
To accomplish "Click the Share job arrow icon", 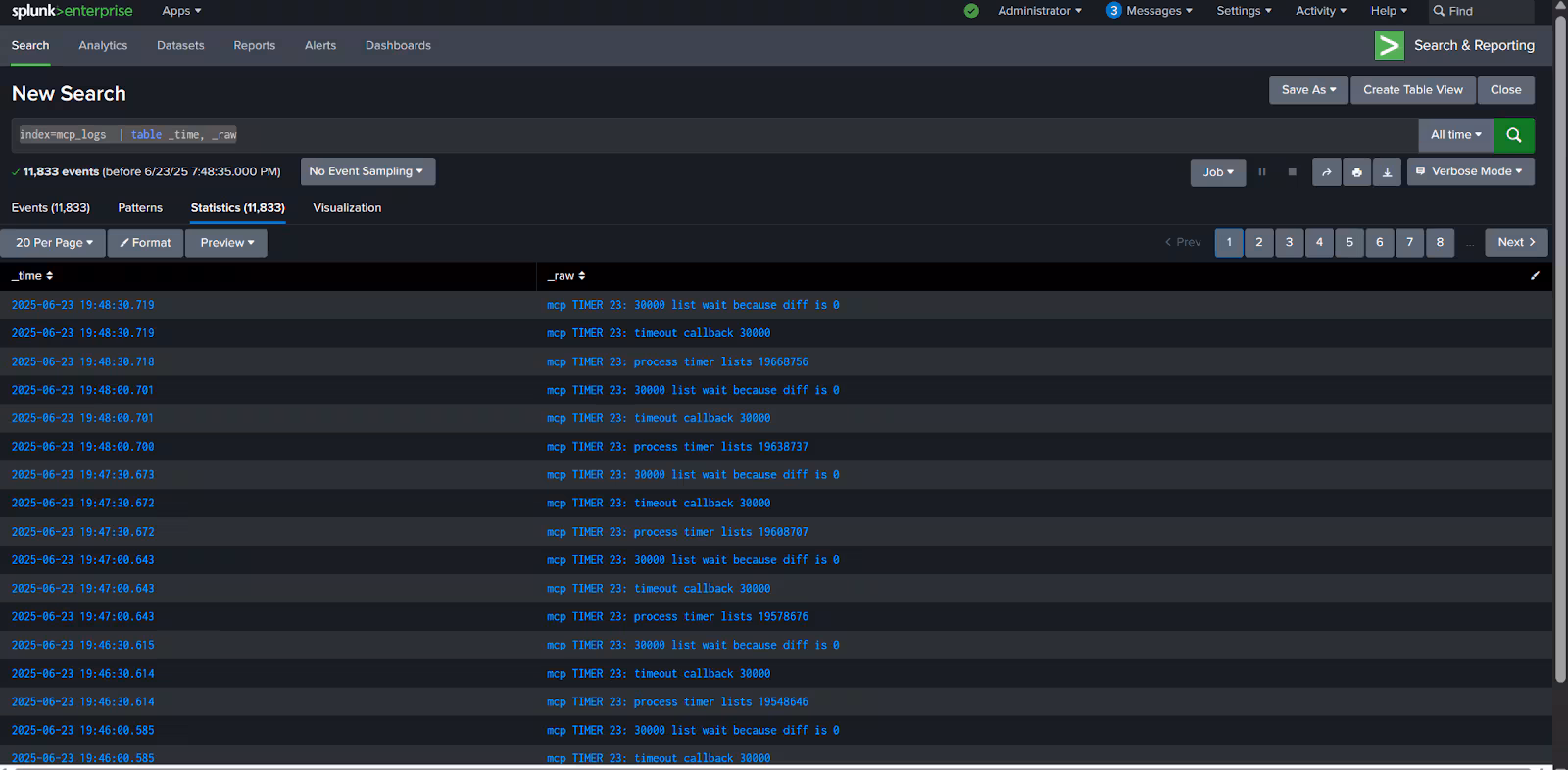I will point(1326,172).
